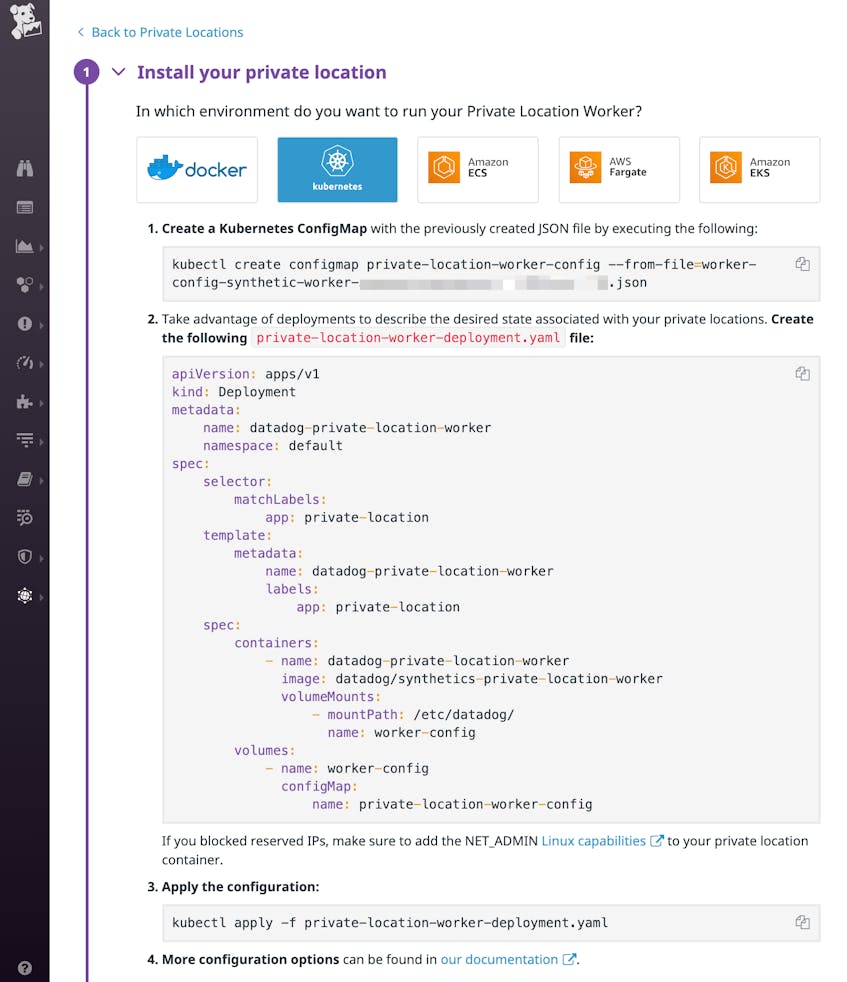
Task: Click the Install your private location heading
Action: 262,72
